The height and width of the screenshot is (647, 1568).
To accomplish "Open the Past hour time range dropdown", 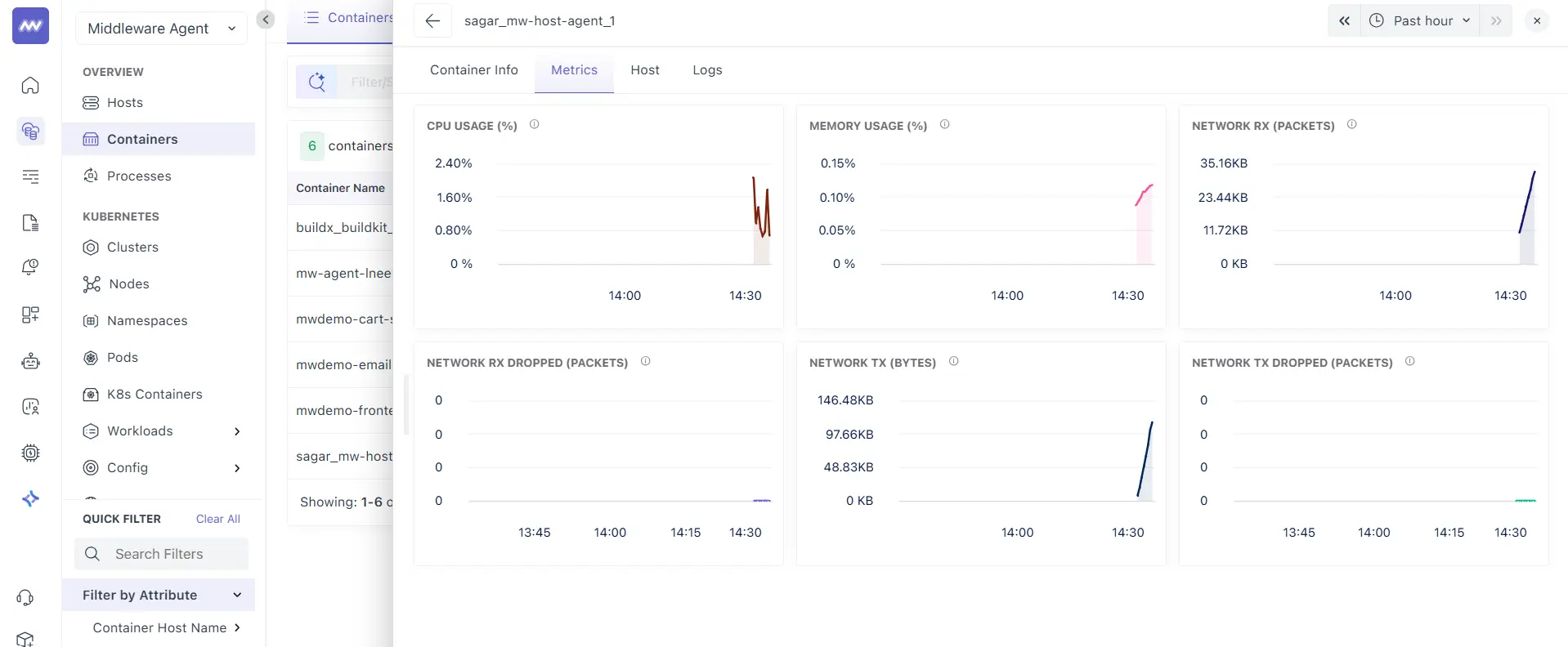I will (x=1420, y=21).
